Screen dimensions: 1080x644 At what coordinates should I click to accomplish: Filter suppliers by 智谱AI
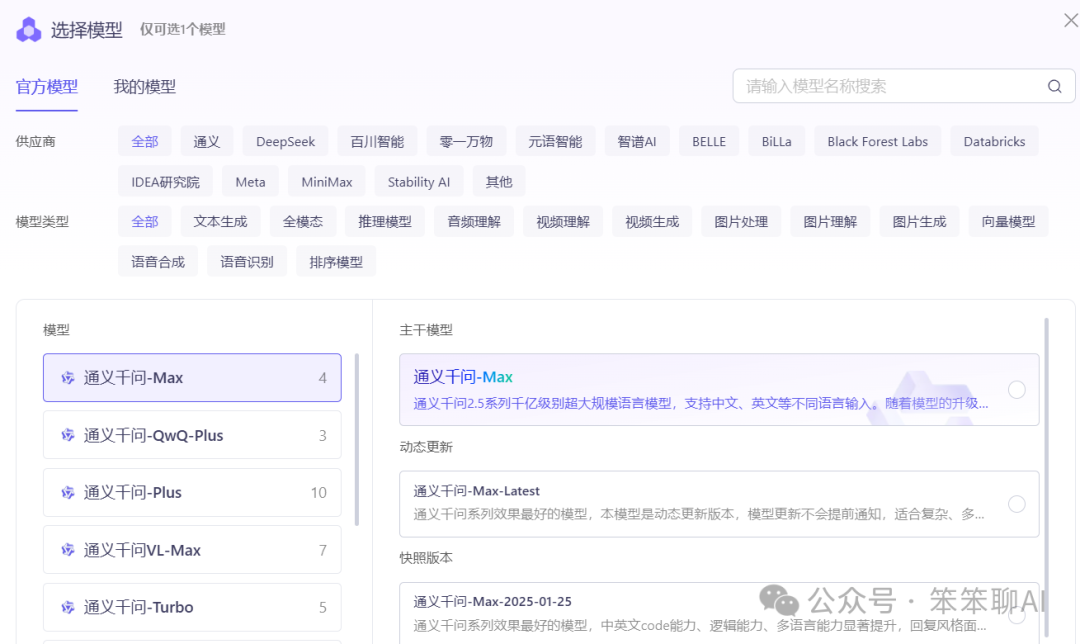[x=637, y=141]
